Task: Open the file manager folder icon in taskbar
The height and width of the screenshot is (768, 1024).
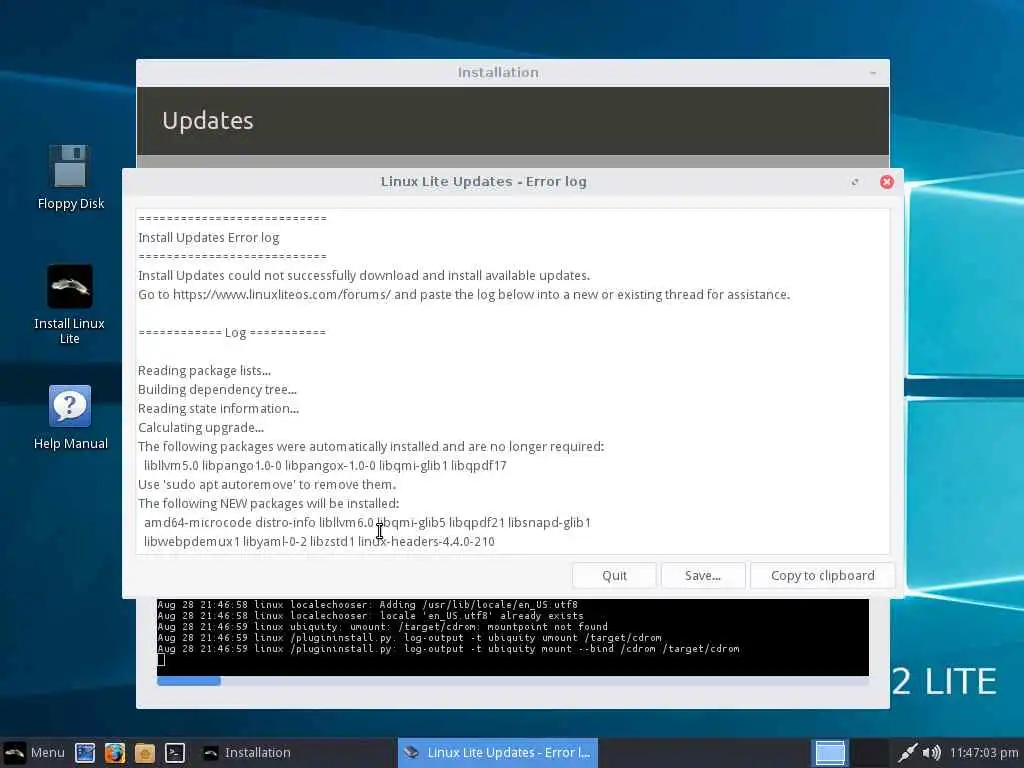Action: [144, 752]
